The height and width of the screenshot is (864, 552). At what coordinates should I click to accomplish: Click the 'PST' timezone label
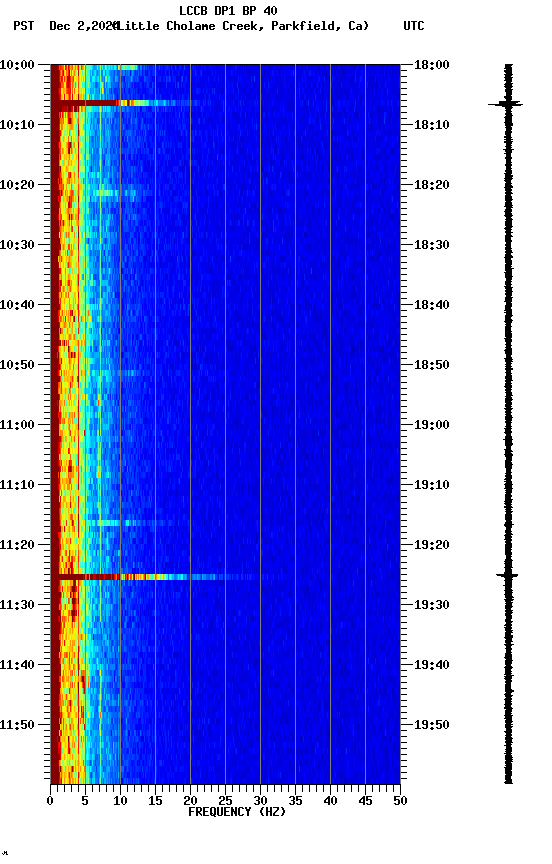24,26
